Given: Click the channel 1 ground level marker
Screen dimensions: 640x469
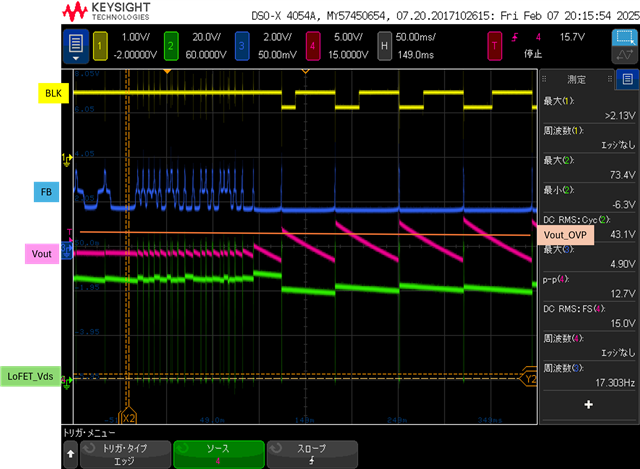Looking at the screenshot, I should pos(67,160).
